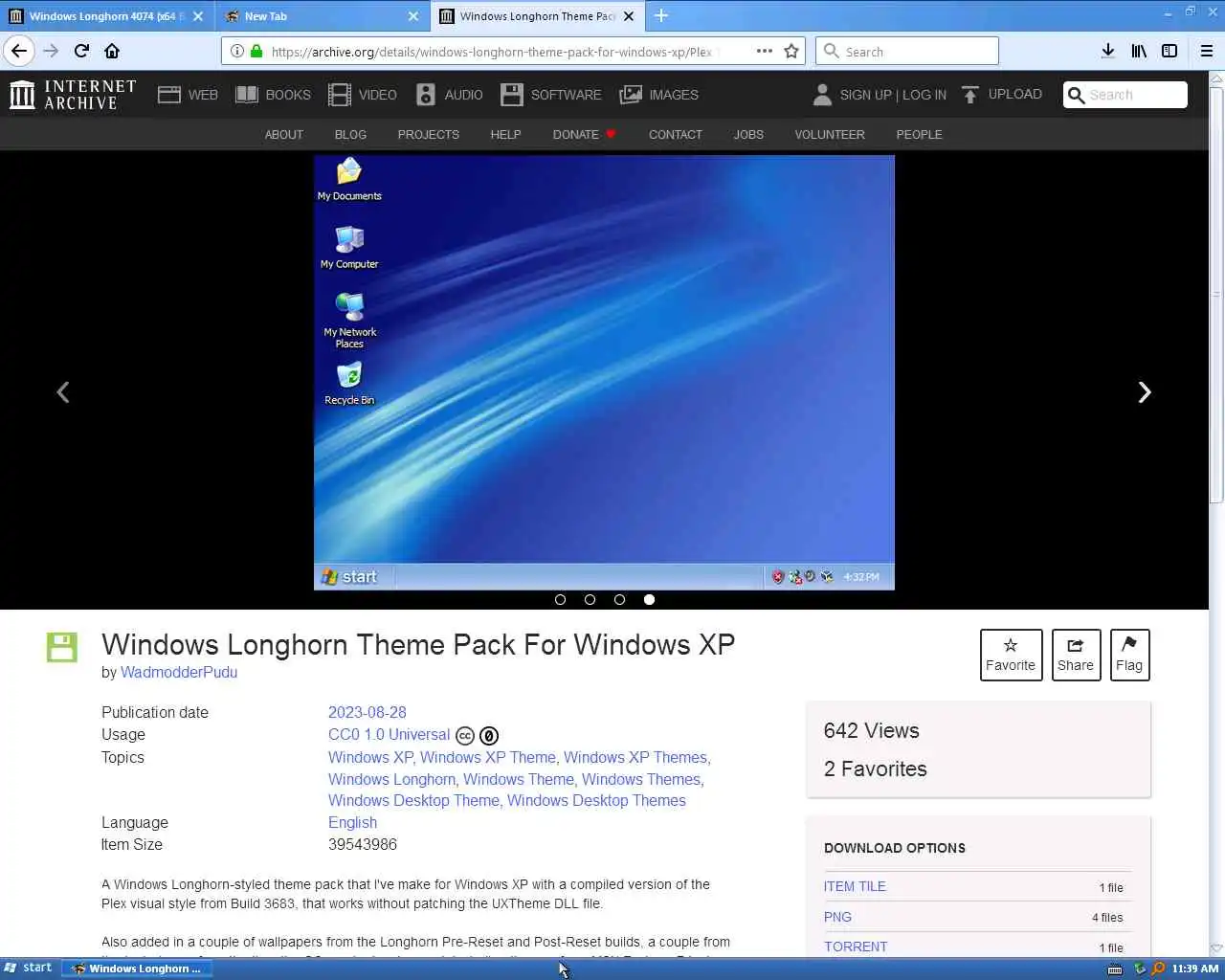Open the HELP link

point(505,135)
